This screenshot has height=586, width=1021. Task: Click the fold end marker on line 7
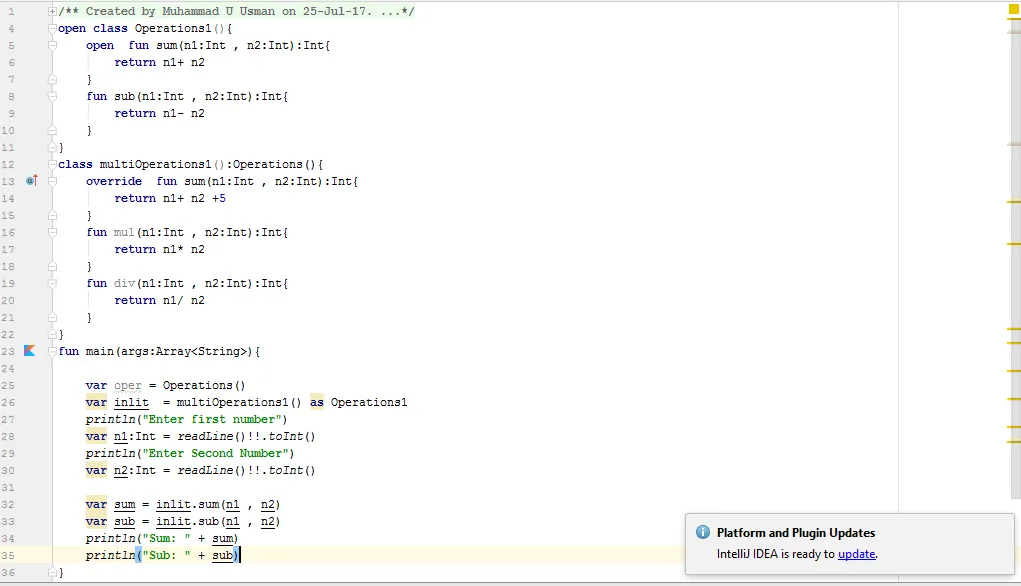point(52,79)
